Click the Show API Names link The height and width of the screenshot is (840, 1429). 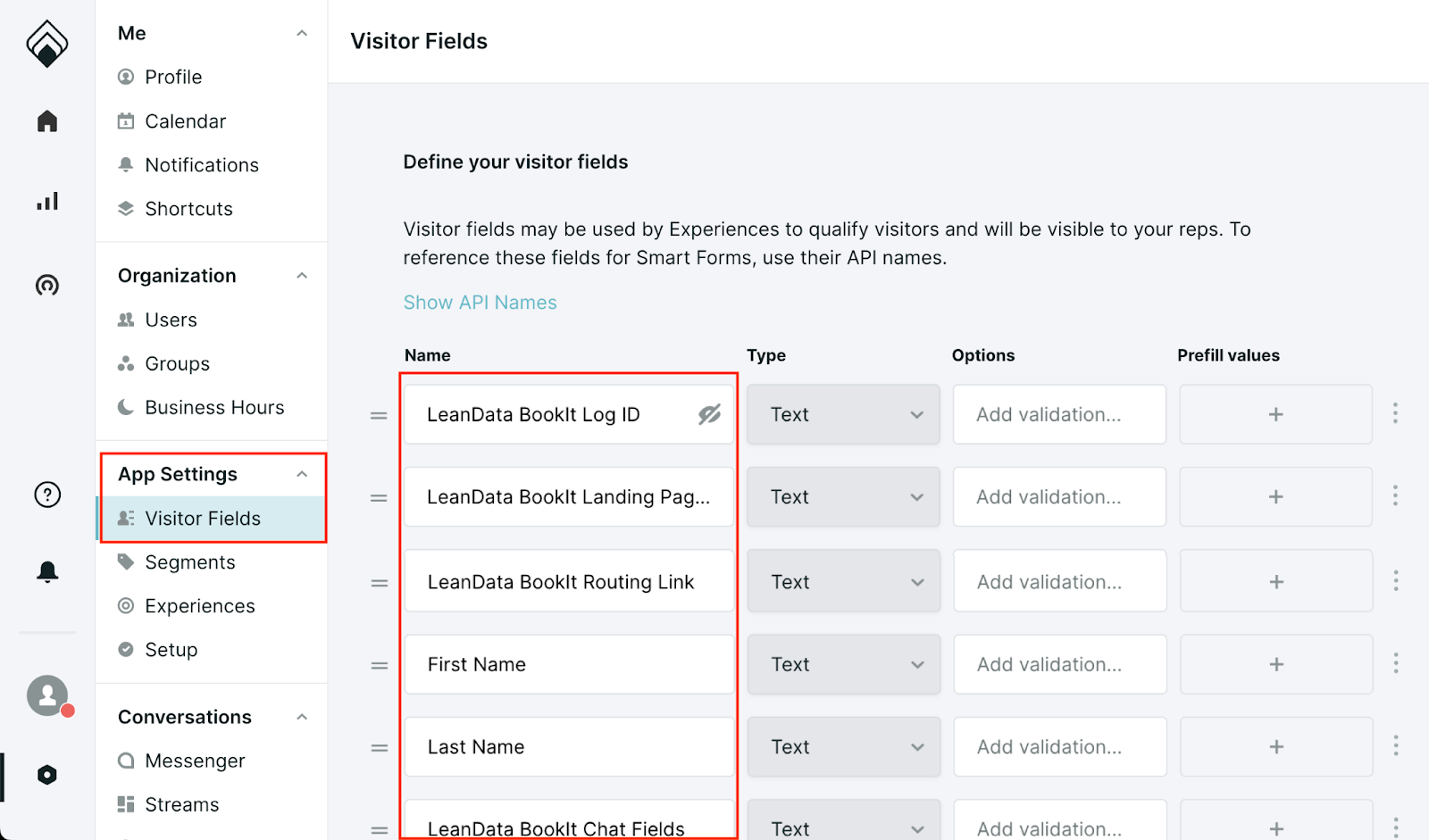click(480, 302)
